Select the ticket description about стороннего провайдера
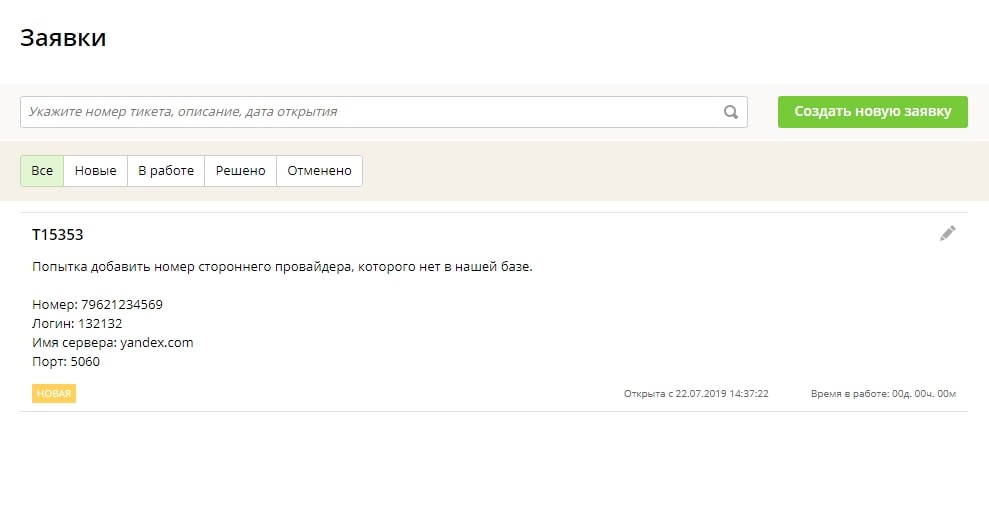Image resolution: width=989 pixels, height=523 pixels. [282, 267]
